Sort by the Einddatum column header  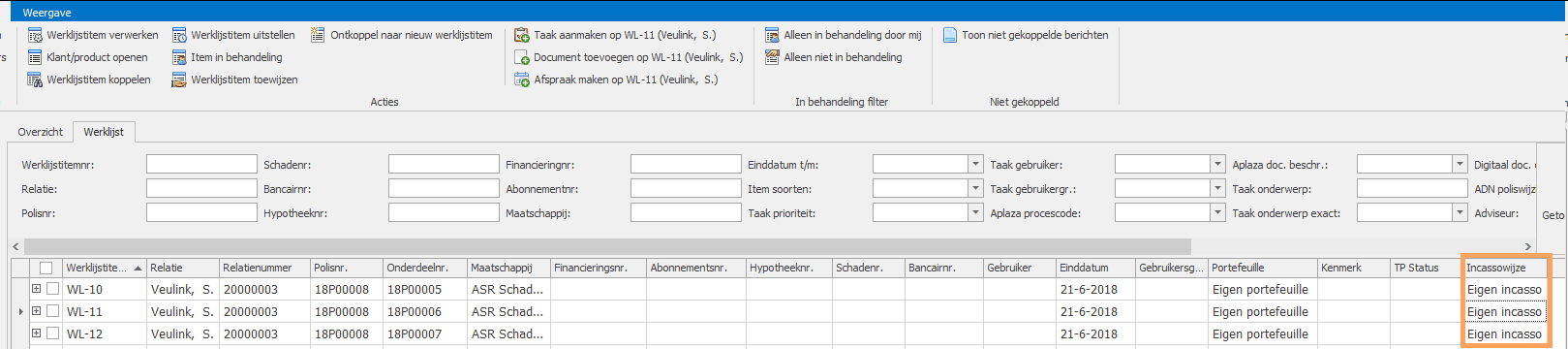[x=1095, y=268]
